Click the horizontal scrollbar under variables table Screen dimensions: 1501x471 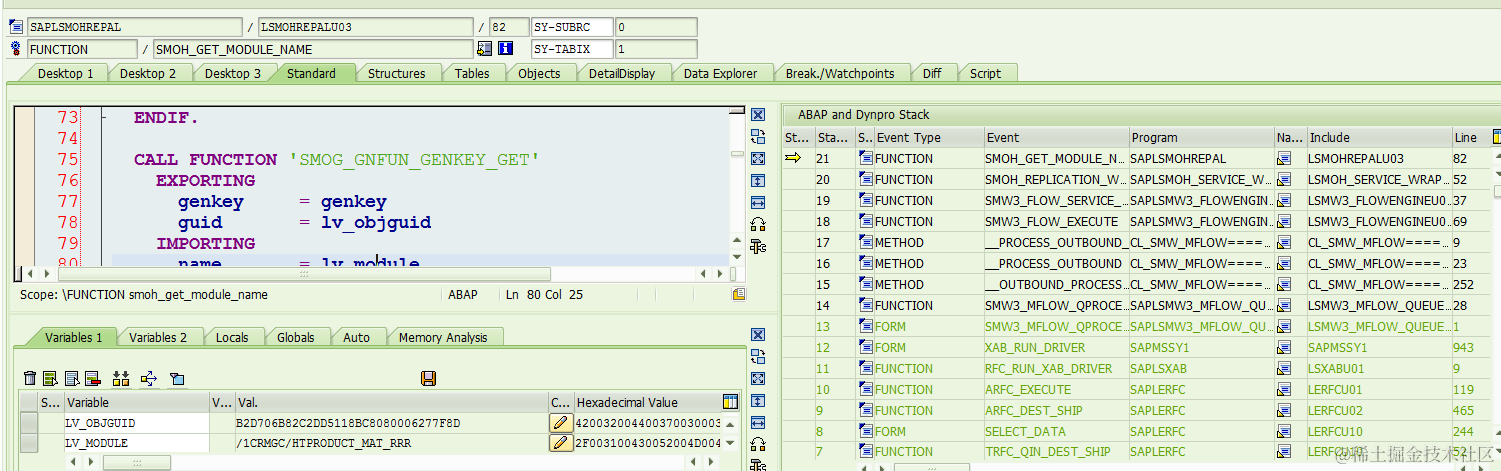pos(136,462)
